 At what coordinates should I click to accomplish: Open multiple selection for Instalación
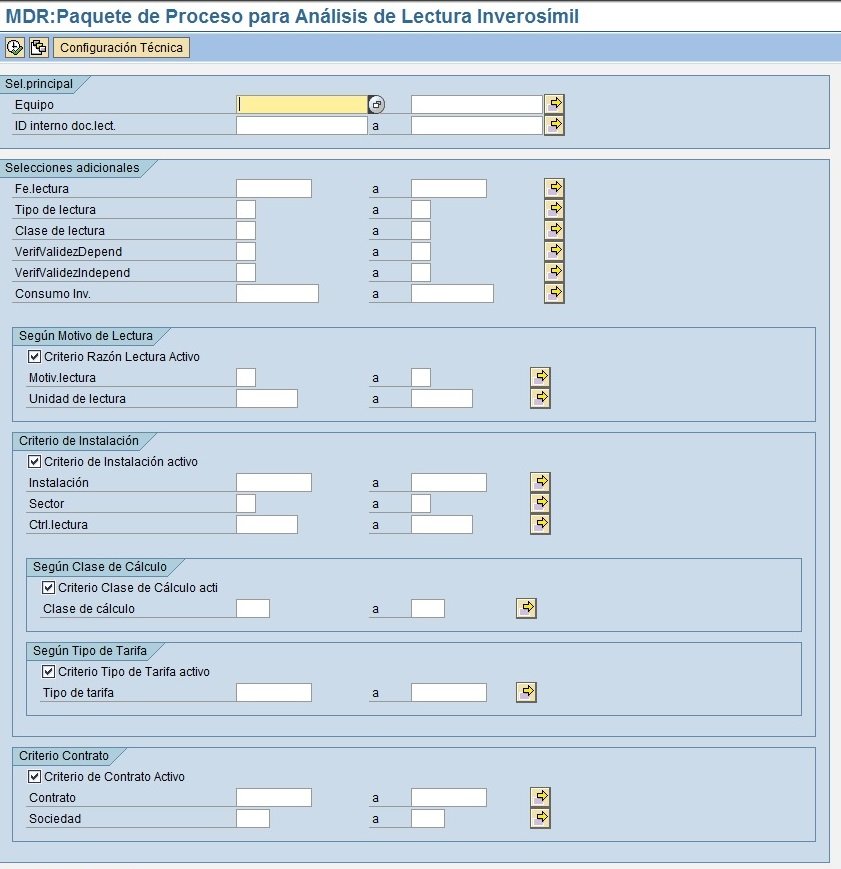(x=541, y=482)
